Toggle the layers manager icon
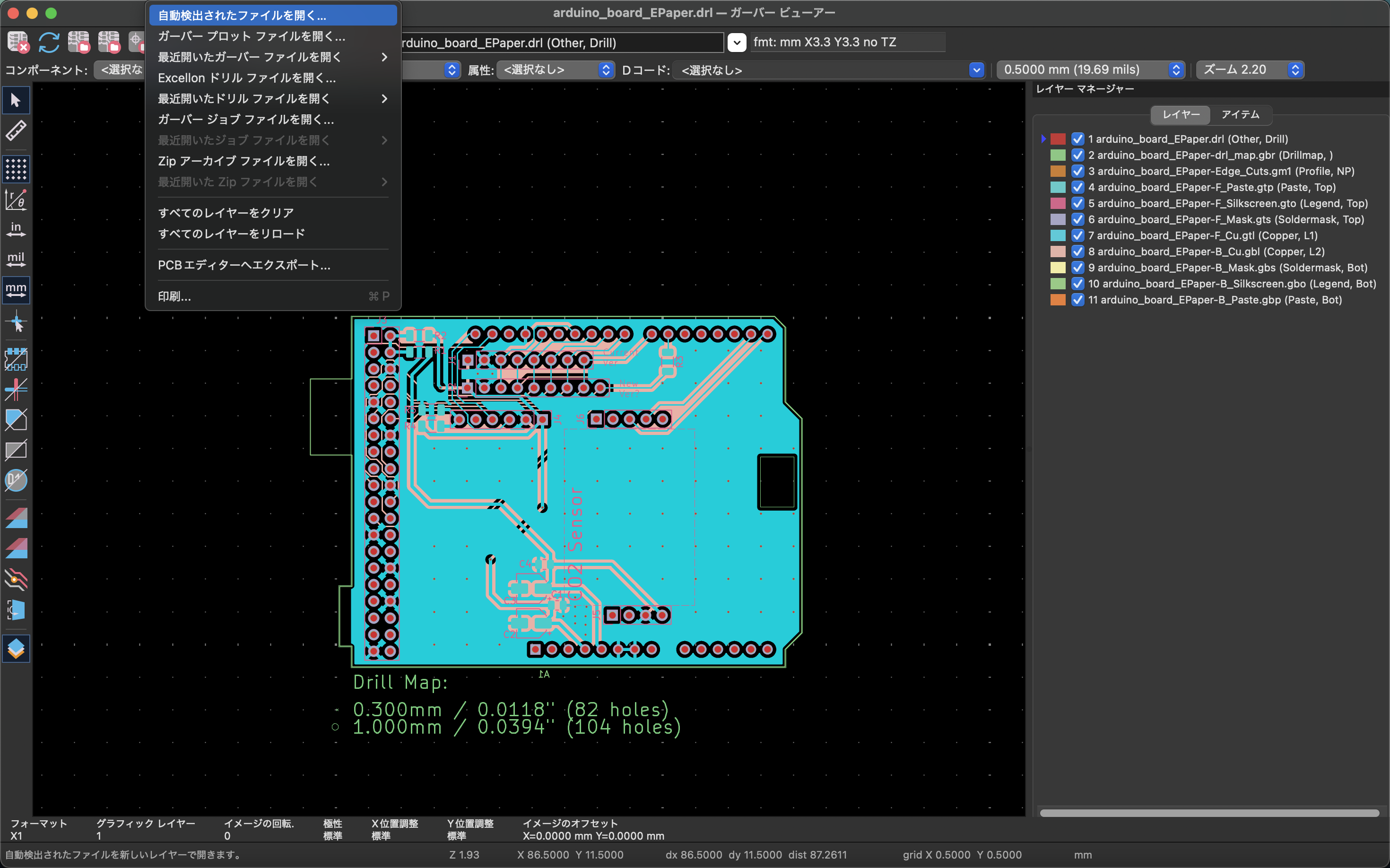This screenshot has width=1390, height=868. point(16,649)
